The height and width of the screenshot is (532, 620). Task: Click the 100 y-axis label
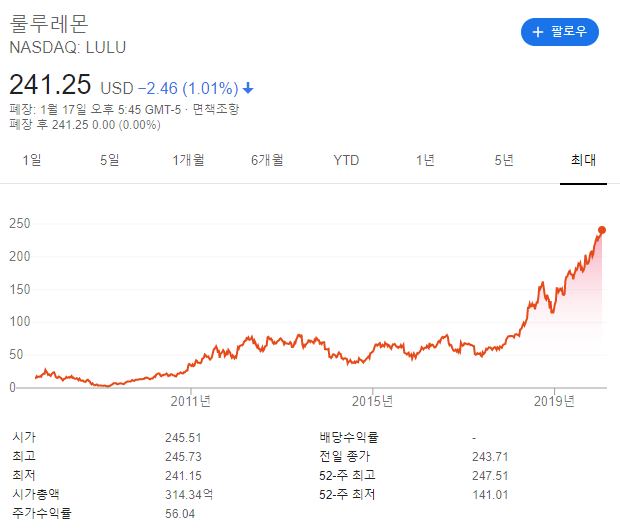[20, 321]
